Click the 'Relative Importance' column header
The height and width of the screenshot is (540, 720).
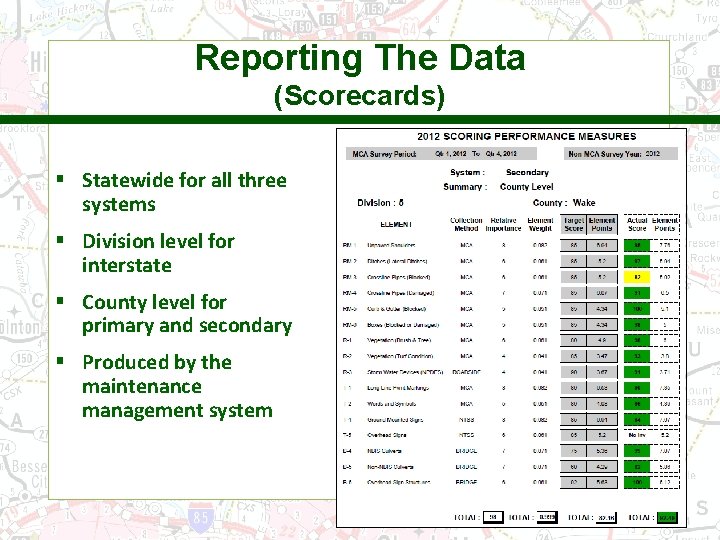[503, 225]
